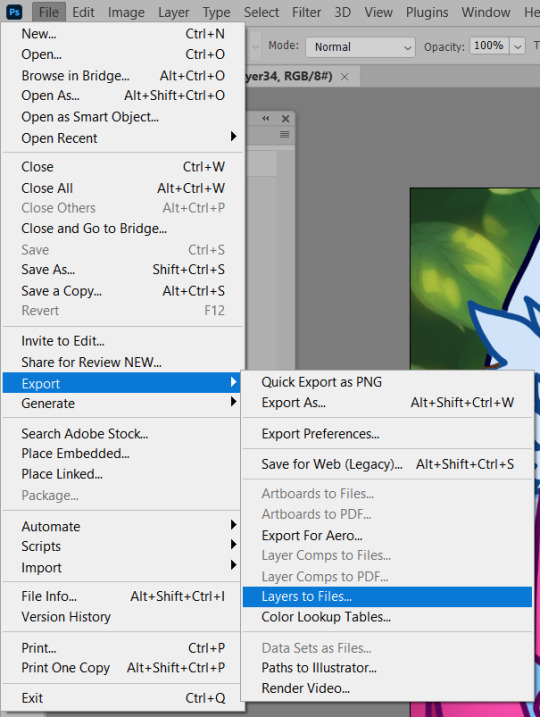
Task: Open Version History
Action: point(123,616)
